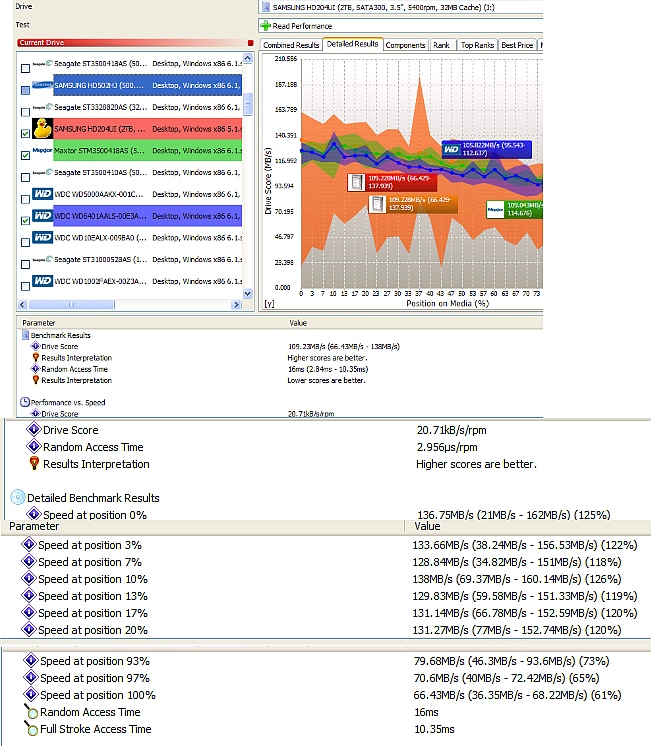
Task: Uncheck the Maxtor STM3500418AS checkbox
Action: click(26, 156)
